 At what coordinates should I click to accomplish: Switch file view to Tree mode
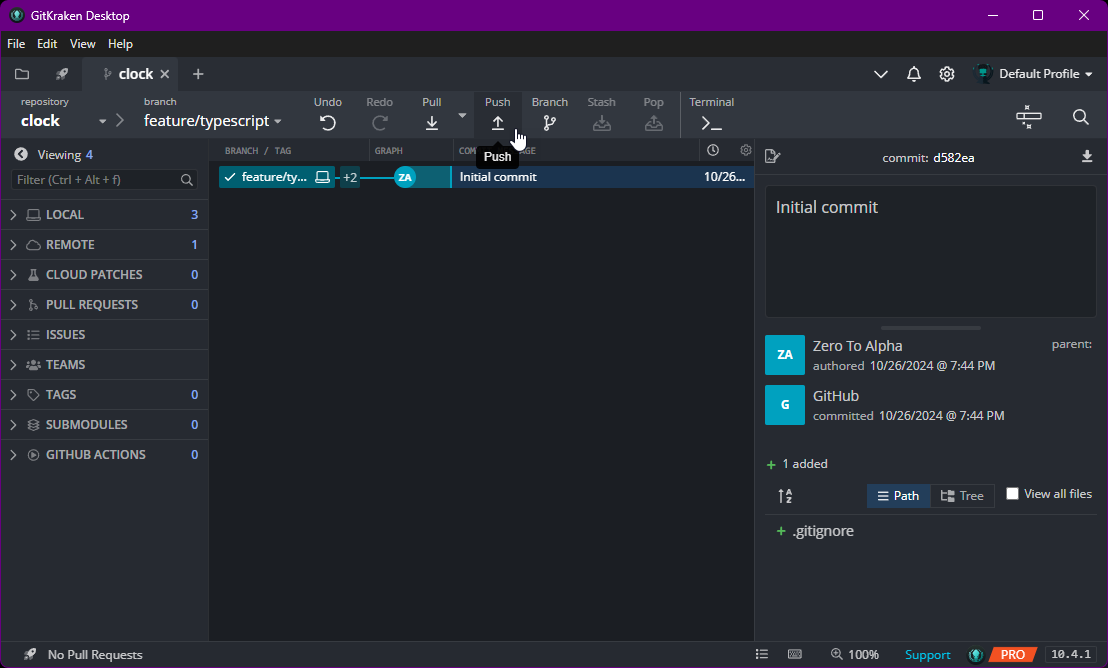click(x=962, y=495)
